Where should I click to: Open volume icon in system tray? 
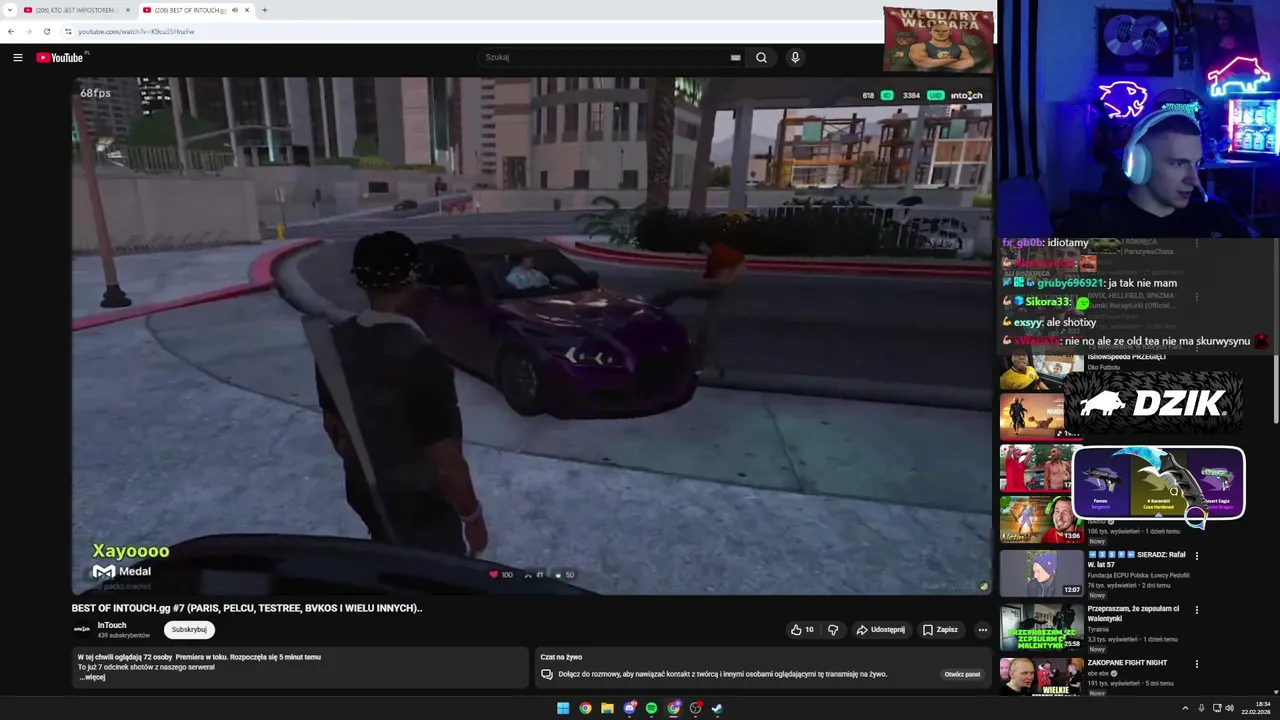pos(1229,708)
